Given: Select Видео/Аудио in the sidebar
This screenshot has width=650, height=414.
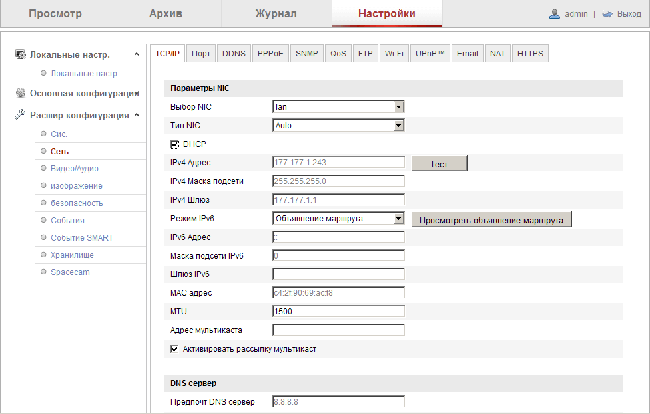Looking at the screenshot, I should [x=75, y=169].
